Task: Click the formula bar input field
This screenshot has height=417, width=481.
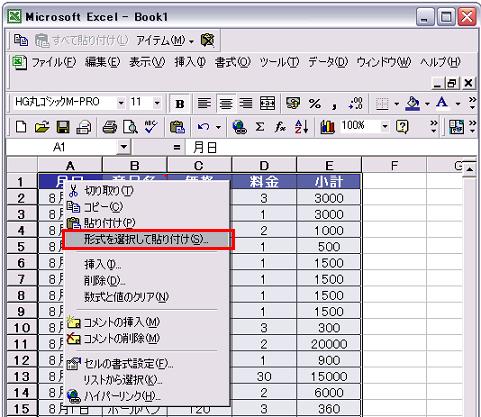Action: tap(330, 147)
